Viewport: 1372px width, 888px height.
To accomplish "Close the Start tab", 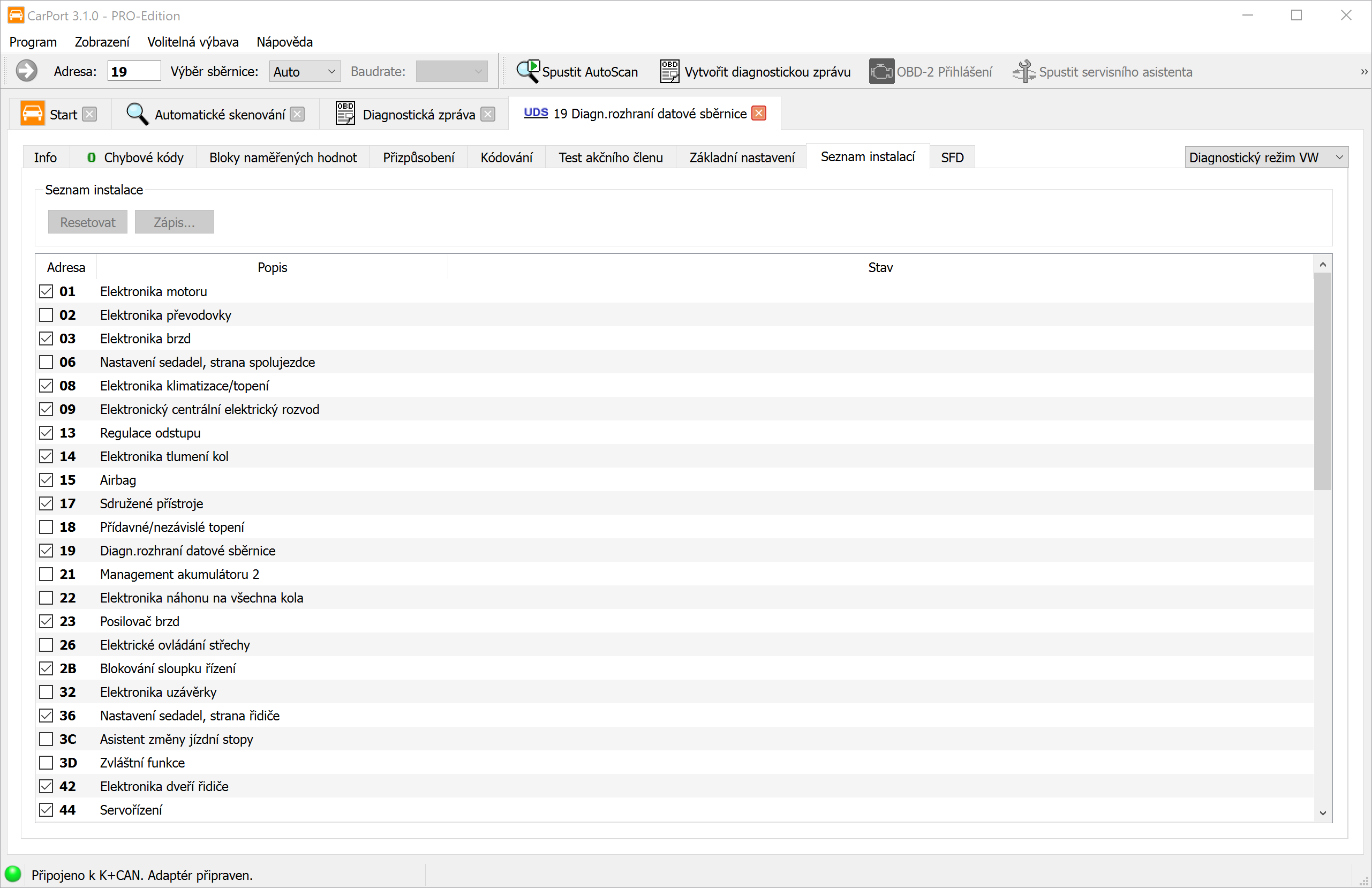I will click(x=89, y=114).
